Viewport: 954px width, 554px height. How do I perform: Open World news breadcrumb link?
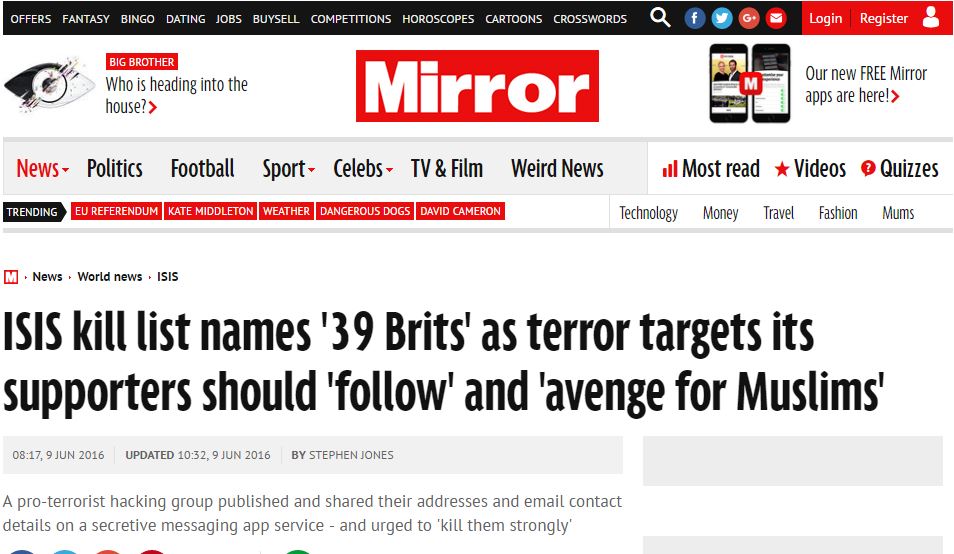point(110,277)
